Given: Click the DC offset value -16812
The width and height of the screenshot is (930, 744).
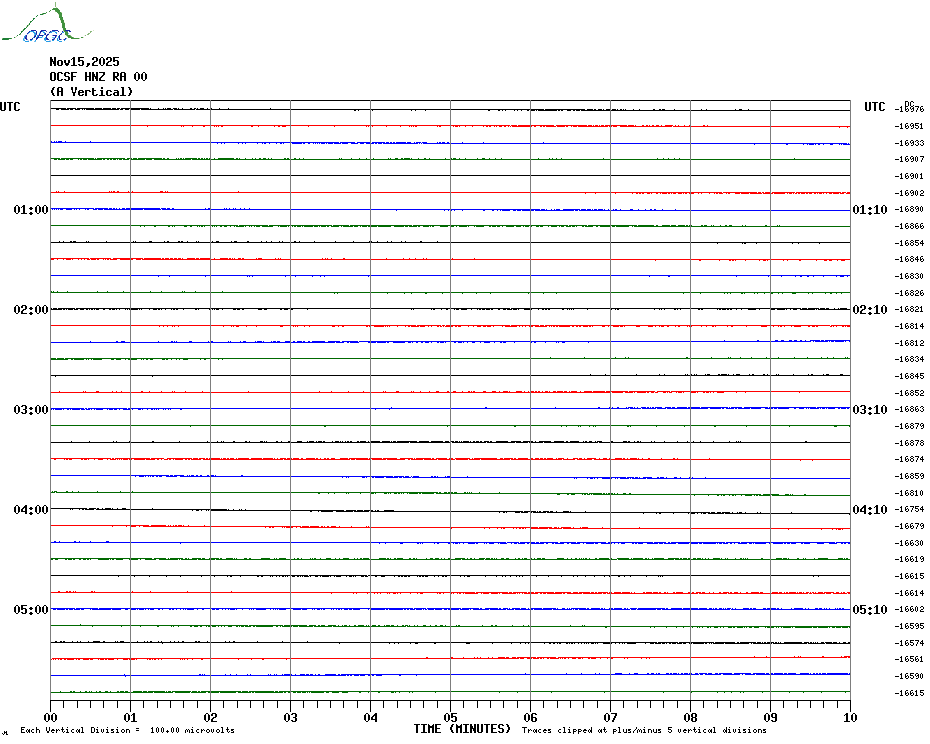Looking at the screenshot, I should click(909, 343).
